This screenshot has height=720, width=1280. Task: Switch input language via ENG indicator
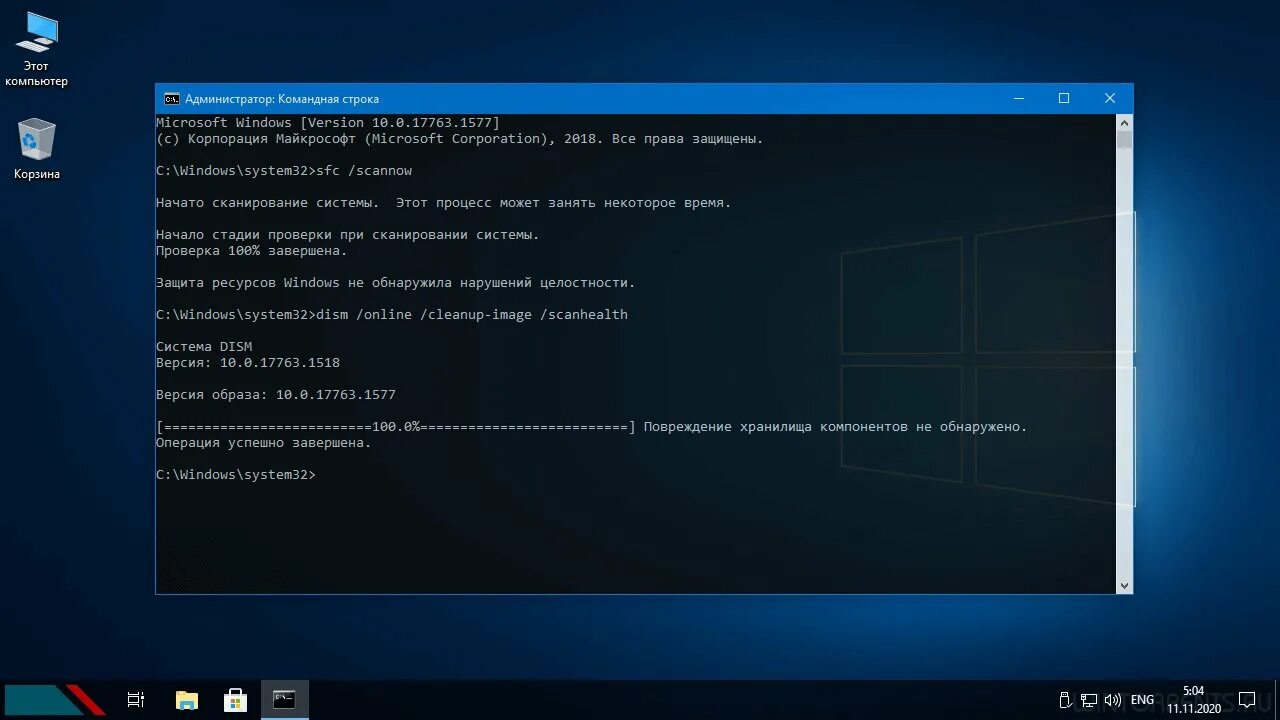click(1142, 700)
